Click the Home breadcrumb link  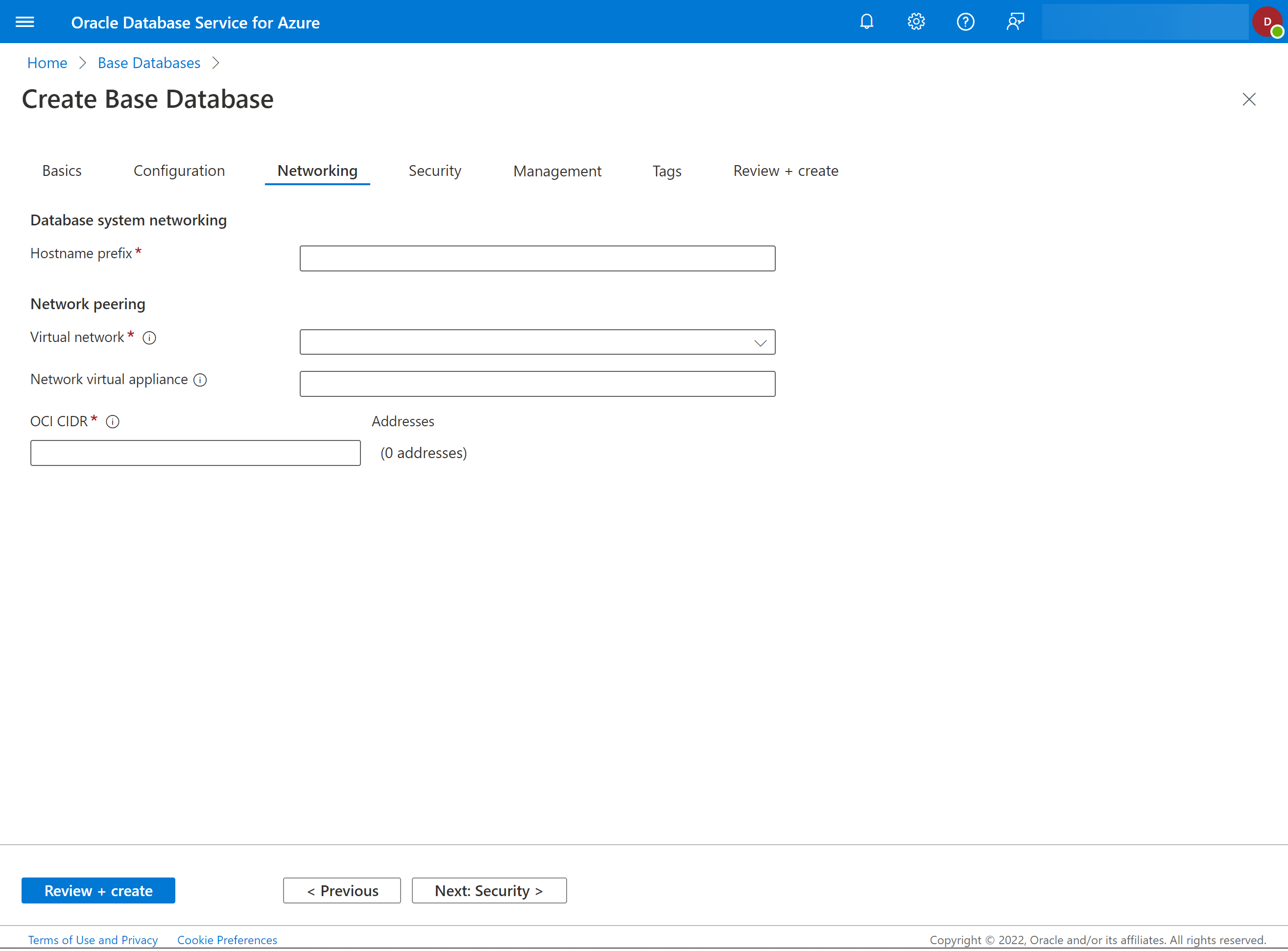(47, 62)
